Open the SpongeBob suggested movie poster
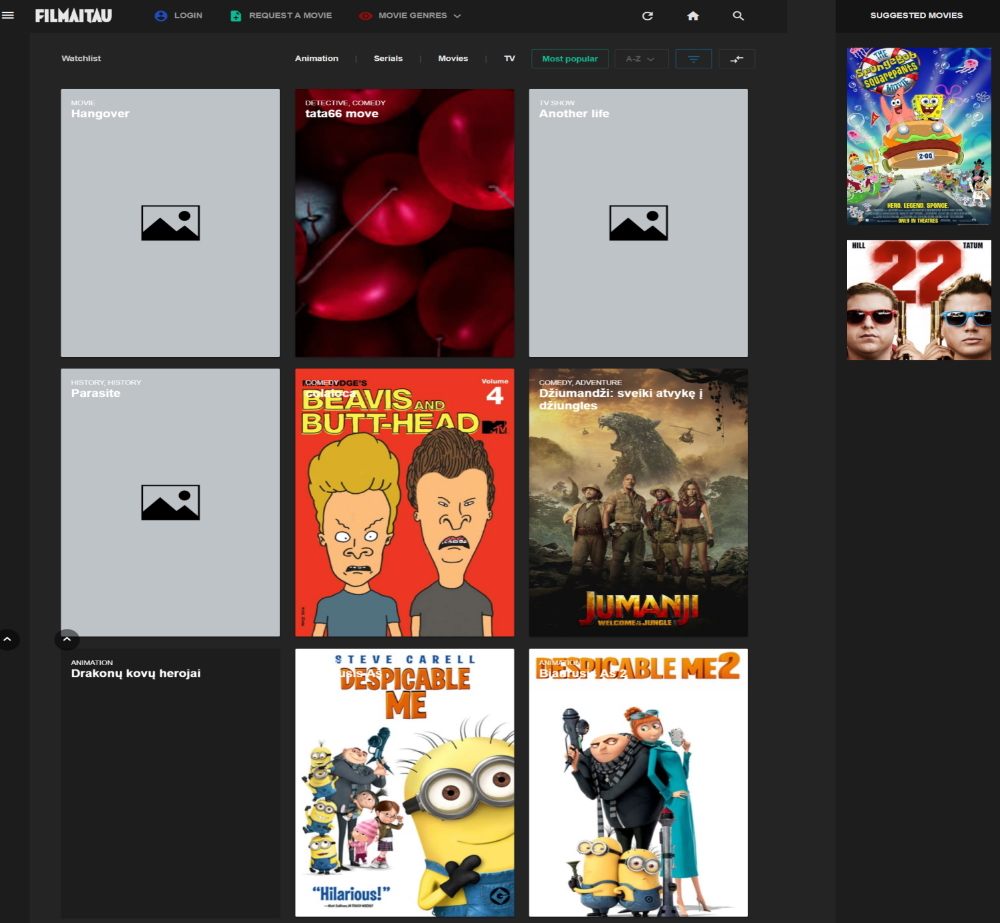This screenshot has width=1000, height=923. click(x=918, y=136)
